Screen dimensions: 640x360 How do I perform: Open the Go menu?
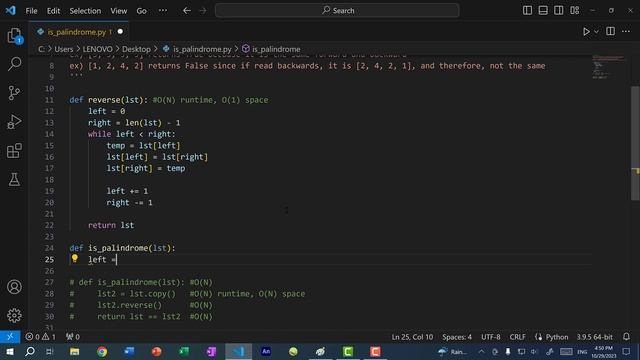141,11
